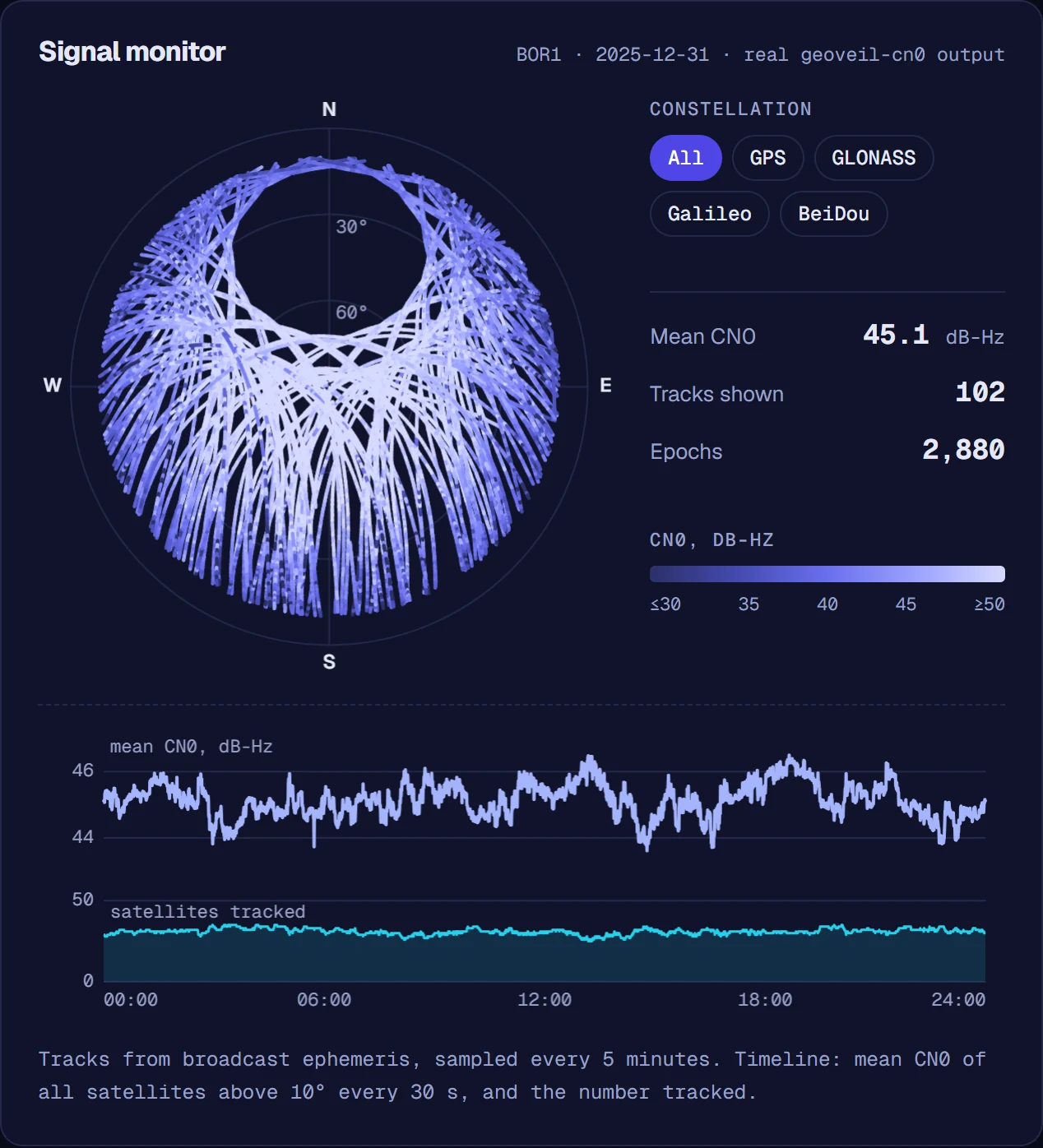Click the 35 legend tick
This screenshot has width=1043, height=1148.
click(749, 604)
